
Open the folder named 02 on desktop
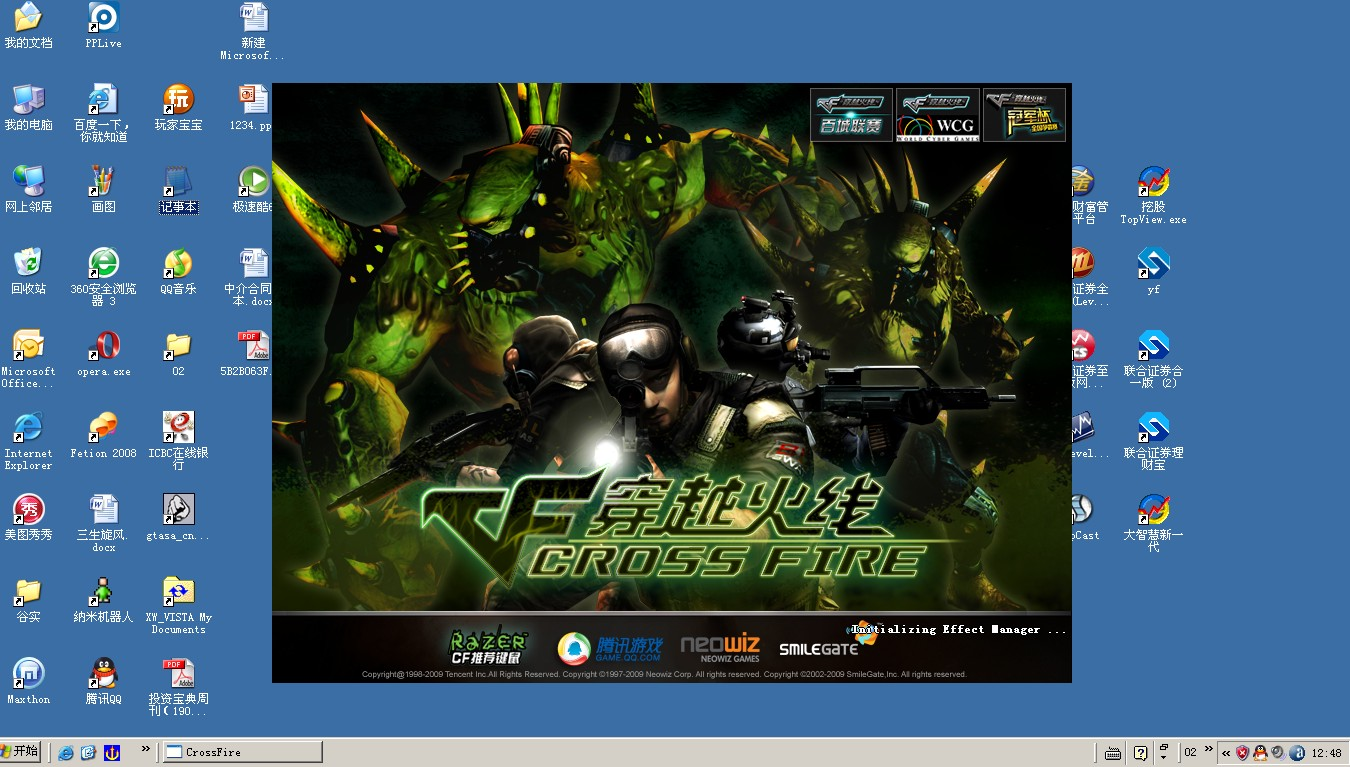click(x=178, y=354)
